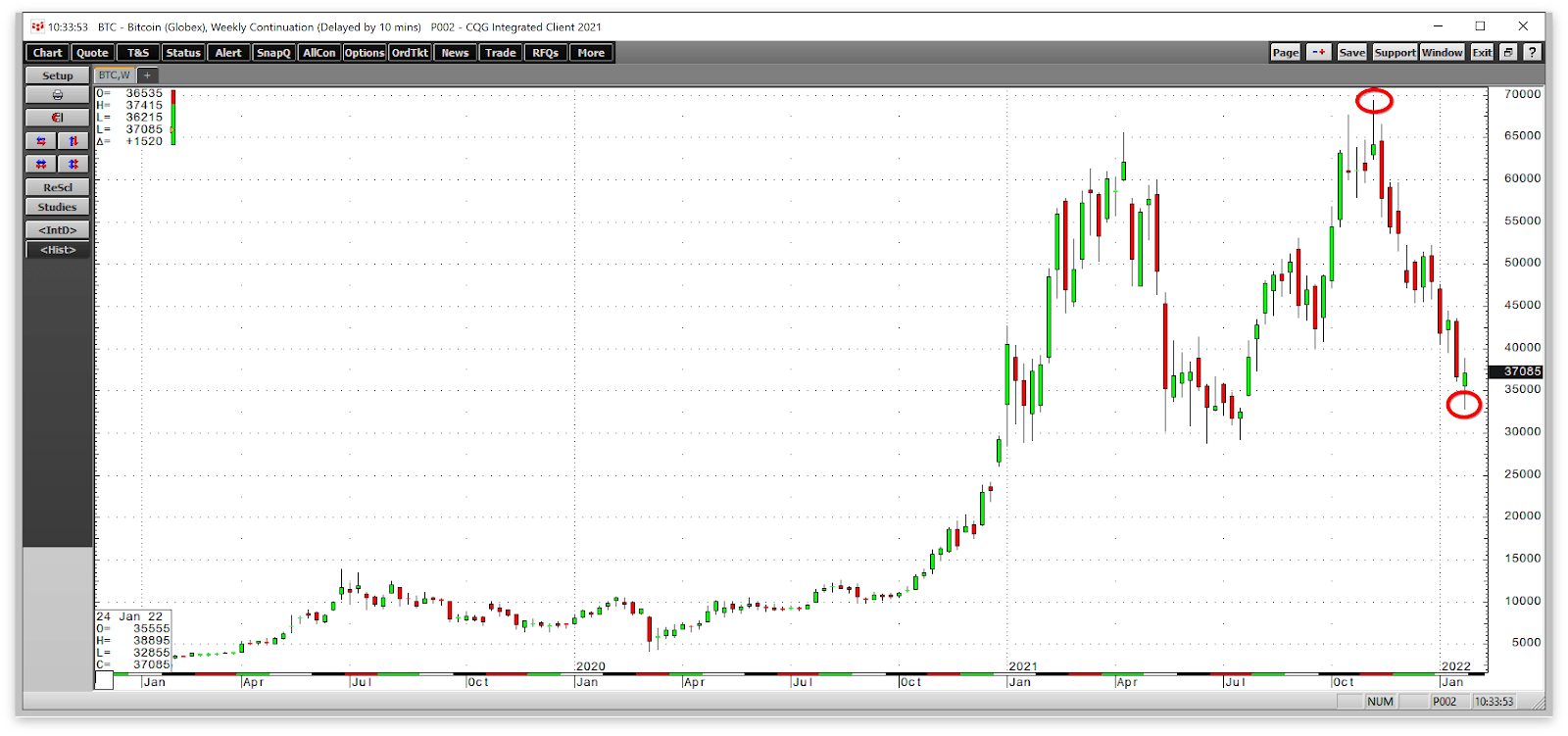Viewport: 1568px width, 736px height.
Task: Click the vertical compress arrows icon
Action: point(73,164)
